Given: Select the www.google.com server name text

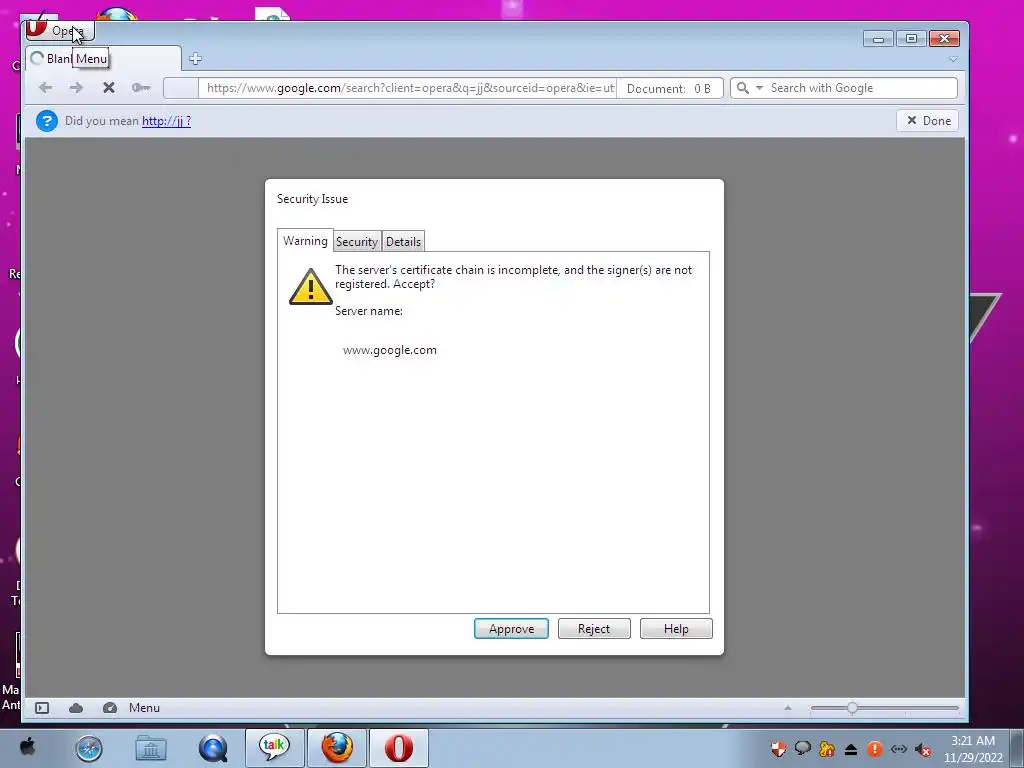Looking at the screenshot, I should [x=390, y=350].
